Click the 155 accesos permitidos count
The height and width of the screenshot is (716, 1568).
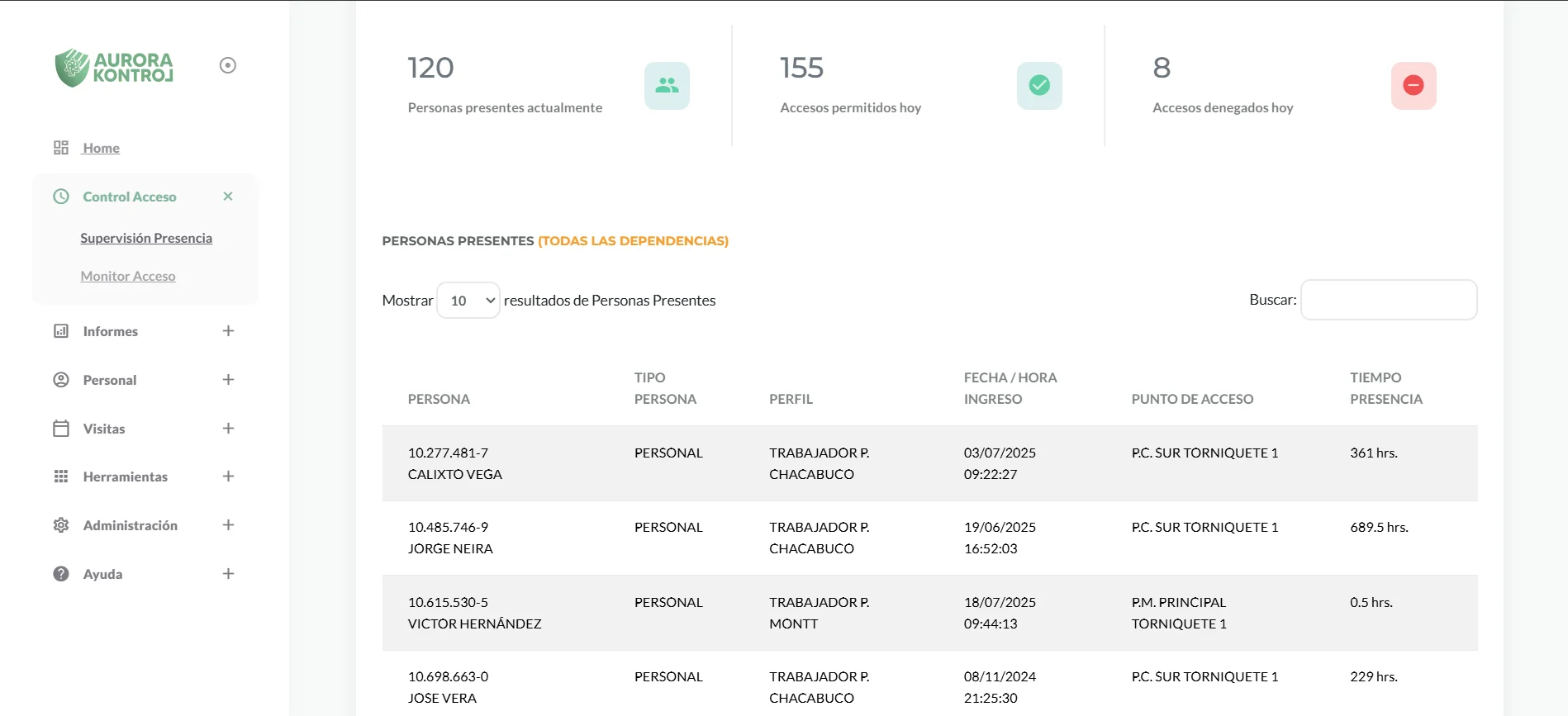tap(801, 68)
